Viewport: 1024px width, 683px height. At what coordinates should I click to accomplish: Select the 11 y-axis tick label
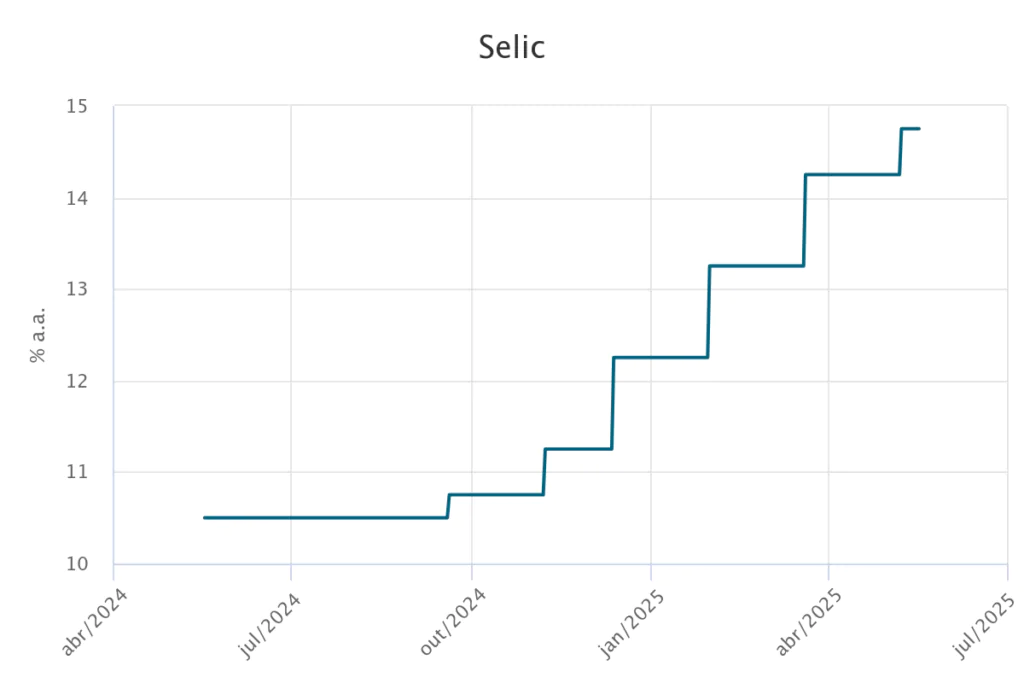pyautogui.click(x=78, y=472)
